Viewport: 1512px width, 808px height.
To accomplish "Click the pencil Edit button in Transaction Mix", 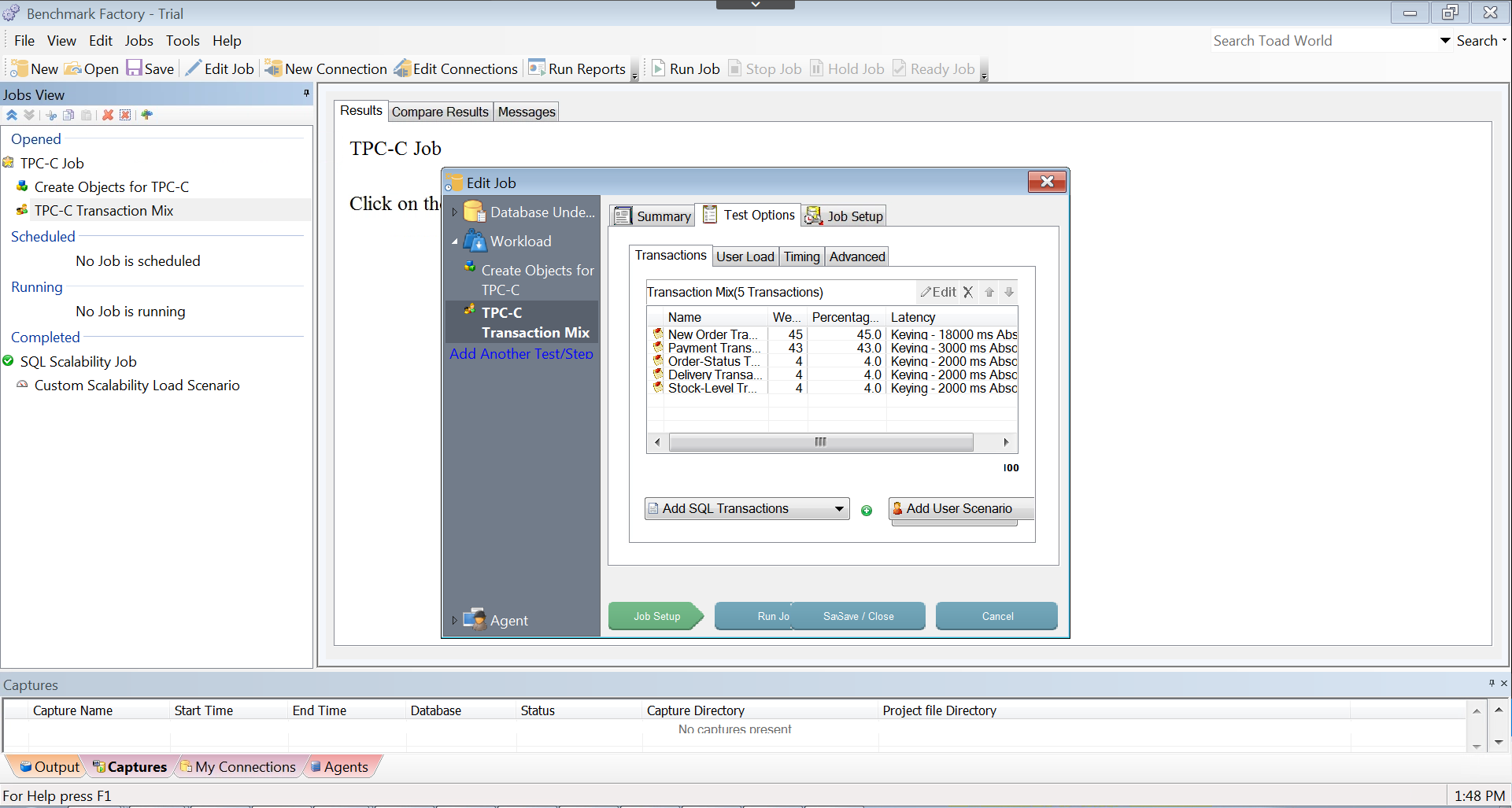I will pyautogui.click(x=938, y=292).
